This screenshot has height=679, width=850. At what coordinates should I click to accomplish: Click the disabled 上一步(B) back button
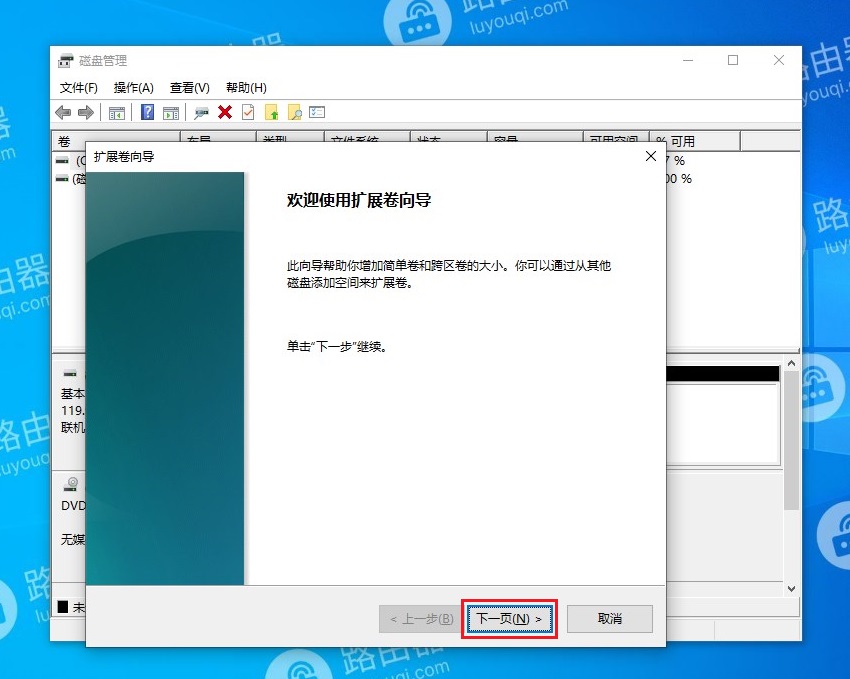(422, 619)
